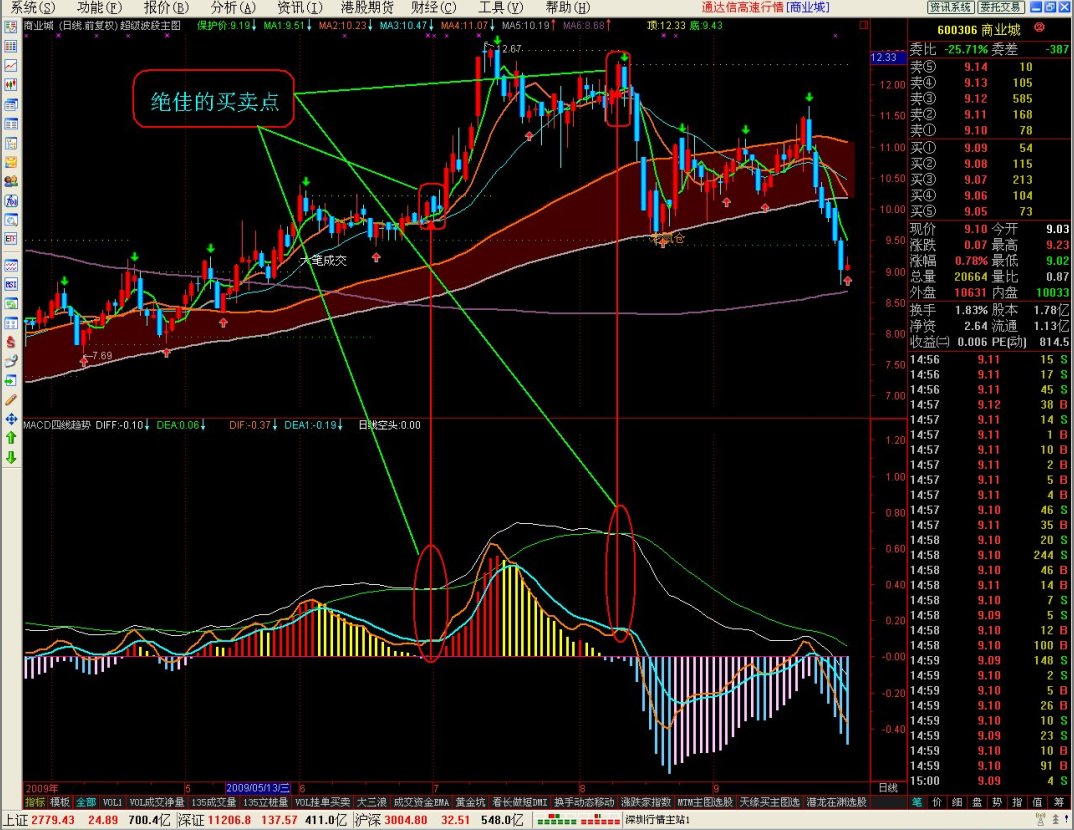Switch to VOL1 indicator tab
Screen dimensions: 1074x830
[112, 802]
